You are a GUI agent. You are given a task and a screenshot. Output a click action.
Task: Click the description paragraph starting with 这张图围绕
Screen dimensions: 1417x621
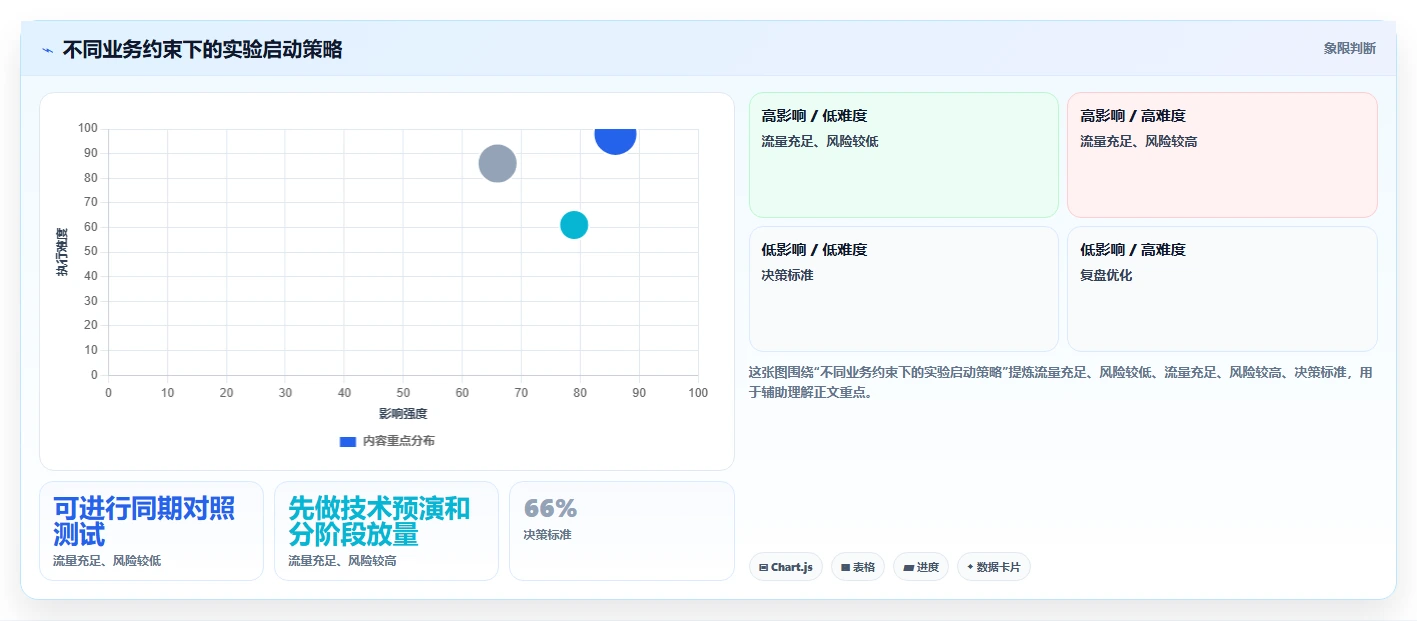1061,382
